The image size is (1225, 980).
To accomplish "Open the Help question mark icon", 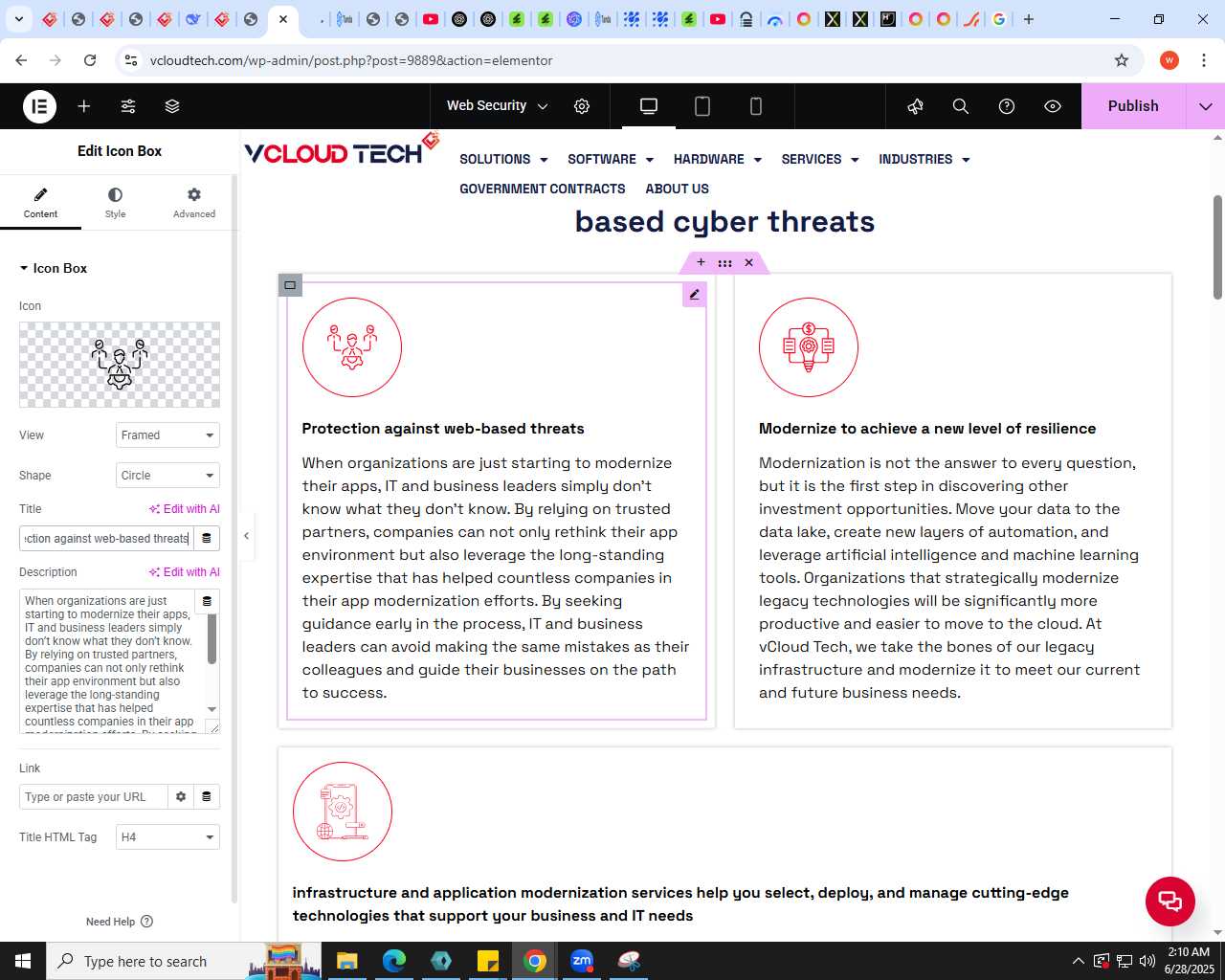I will point(1007,106).
